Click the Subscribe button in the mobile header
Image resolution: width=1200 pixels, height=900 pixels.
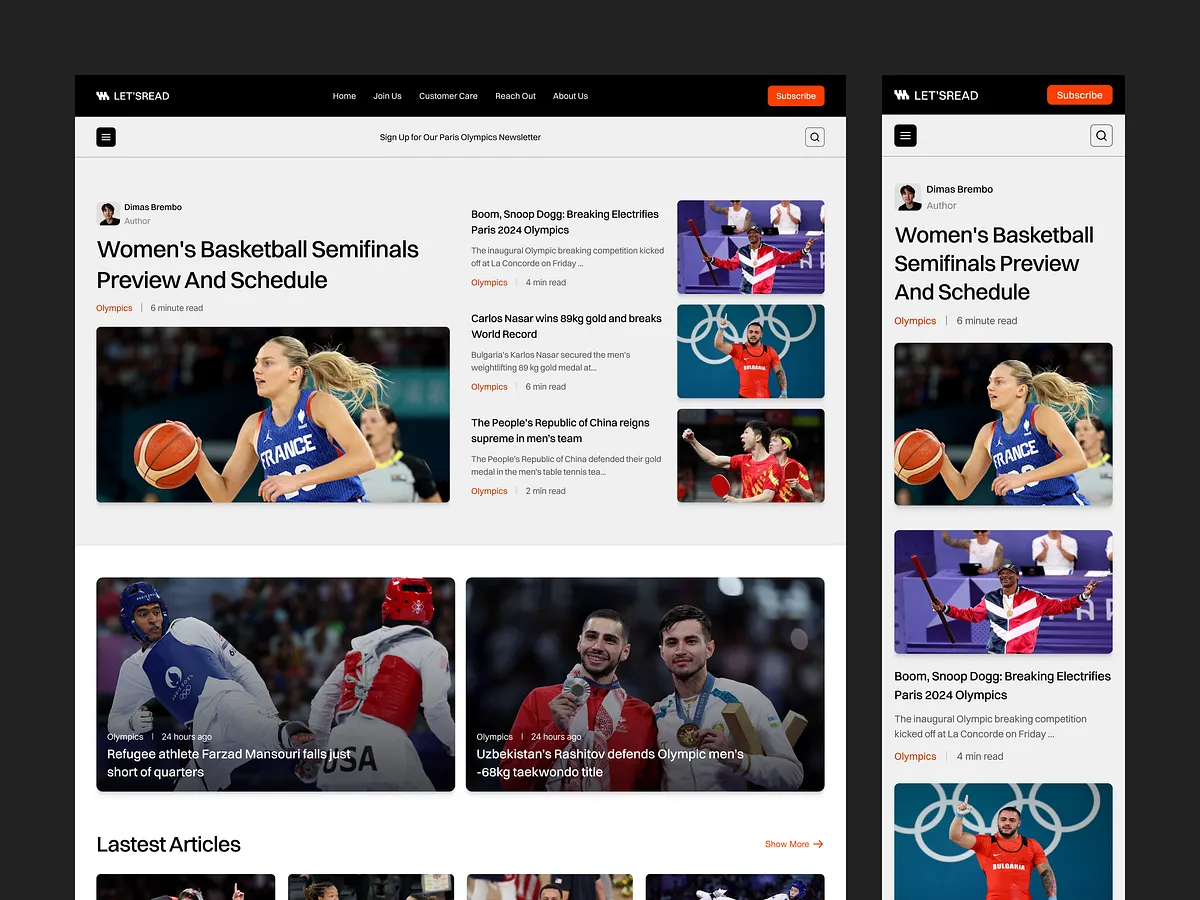point(1079,94)
